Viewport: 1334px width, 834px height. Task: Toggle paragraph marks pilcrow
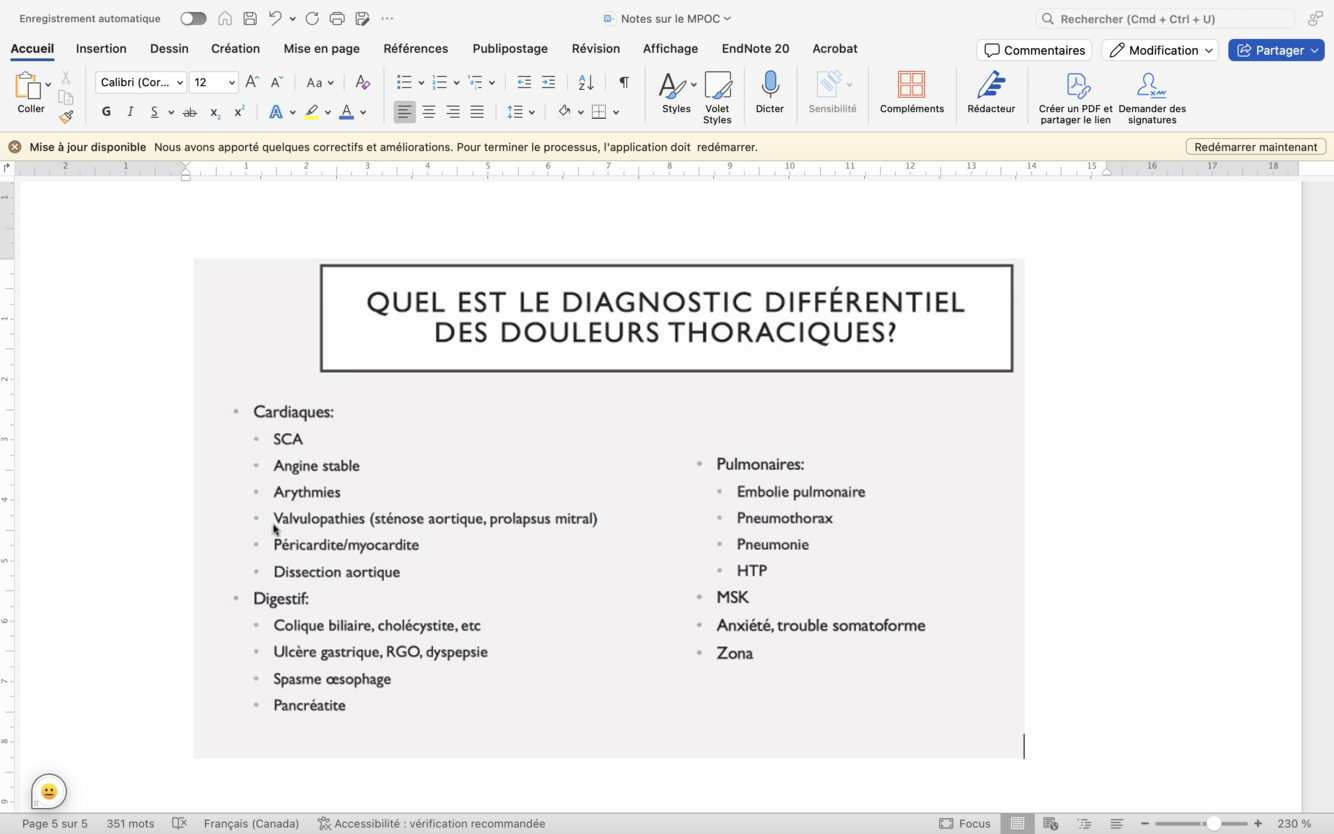click(x=624, y=82)
